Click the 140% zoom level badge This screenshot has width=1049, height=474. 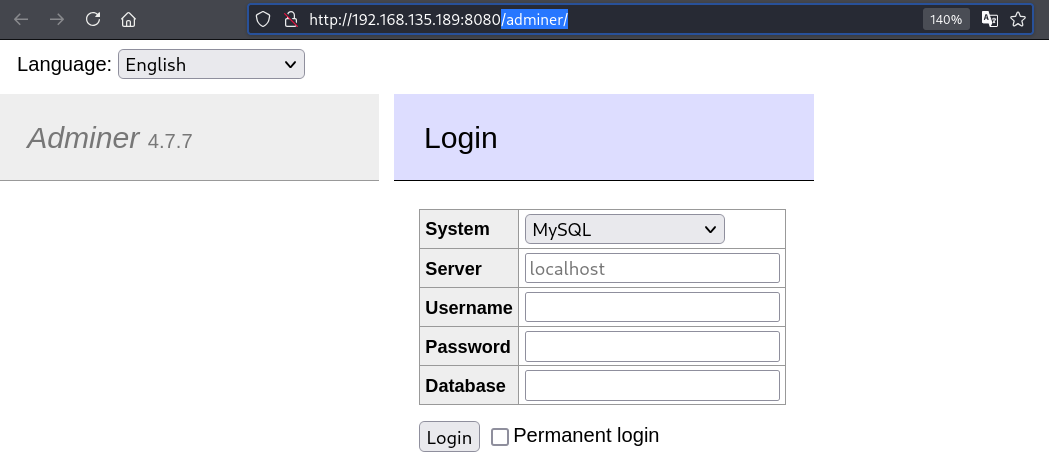(x=946, y=19)
